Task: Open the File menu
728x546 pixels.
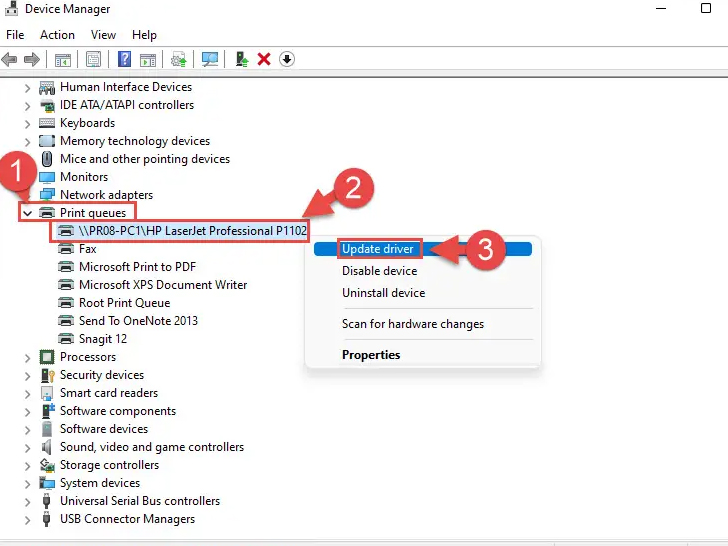Action: coord(15,35)
